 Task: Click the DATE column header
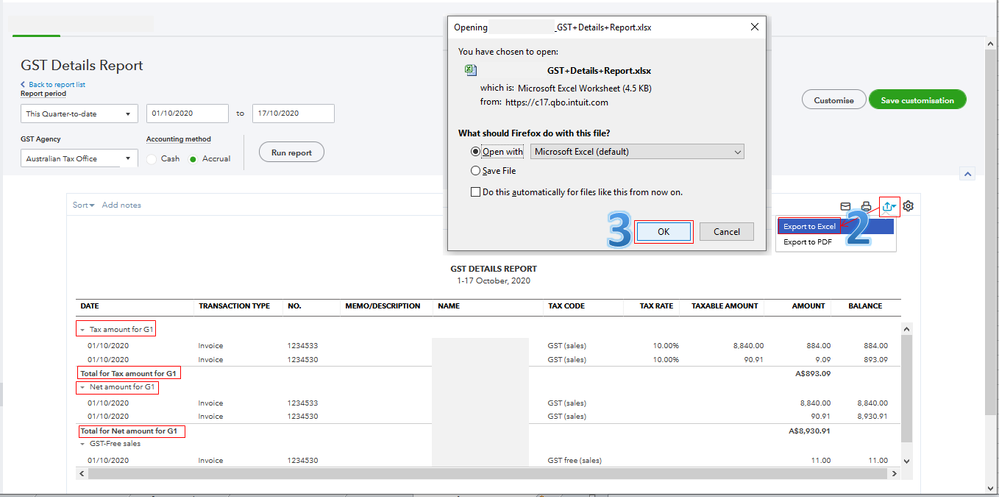[90, 306]
